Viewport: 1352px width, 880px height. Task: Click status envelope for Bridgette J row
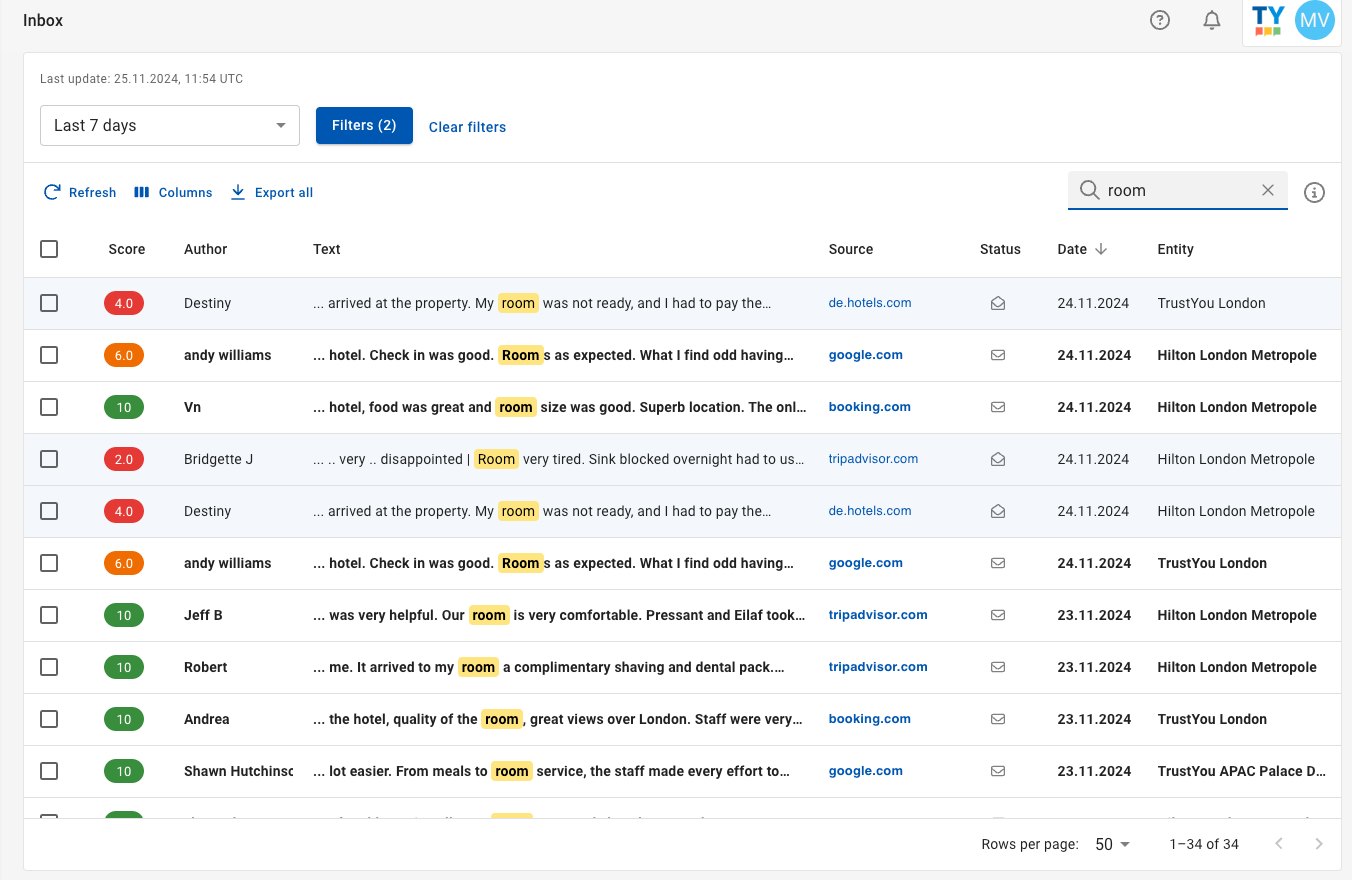point(998,459)
